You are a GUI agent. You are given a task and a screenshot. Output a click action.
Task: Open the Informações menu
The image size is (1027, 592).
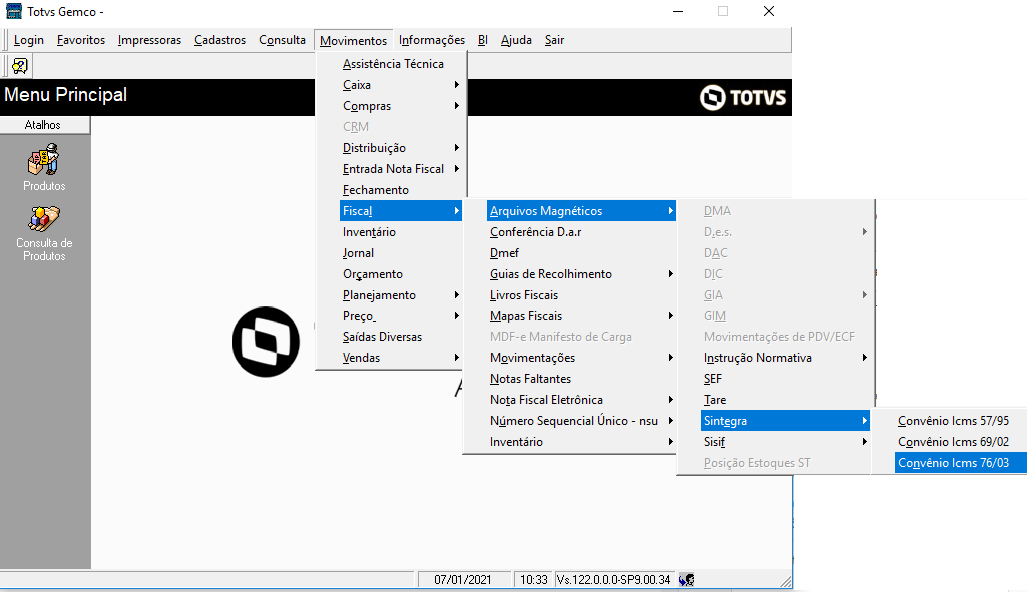(432, 40)
